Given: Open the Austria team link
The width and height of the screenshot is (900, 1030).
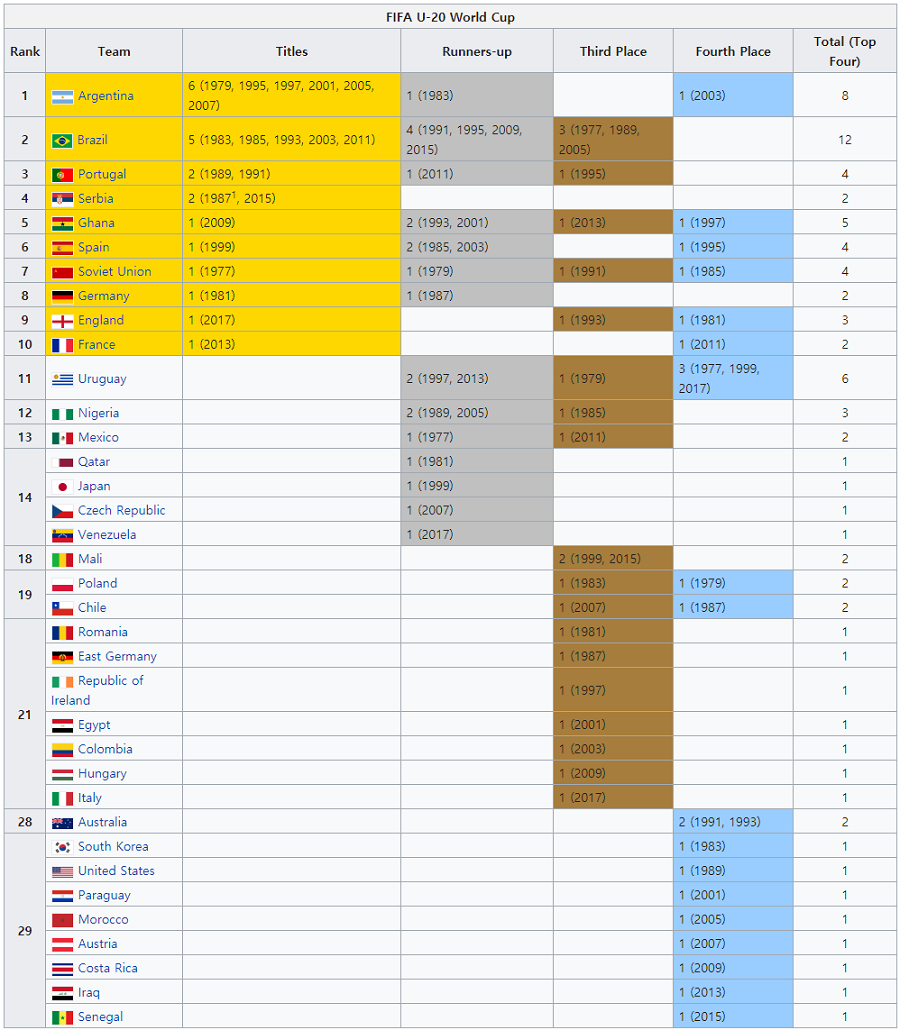Looking at the screenshot, I should tap(97, 944).
